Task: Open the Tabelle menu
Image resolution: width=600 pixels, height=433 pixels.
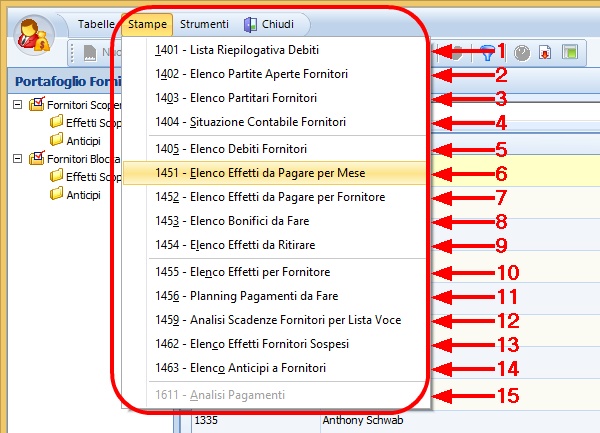Action: pyautogui.click(x=97, y=24)
